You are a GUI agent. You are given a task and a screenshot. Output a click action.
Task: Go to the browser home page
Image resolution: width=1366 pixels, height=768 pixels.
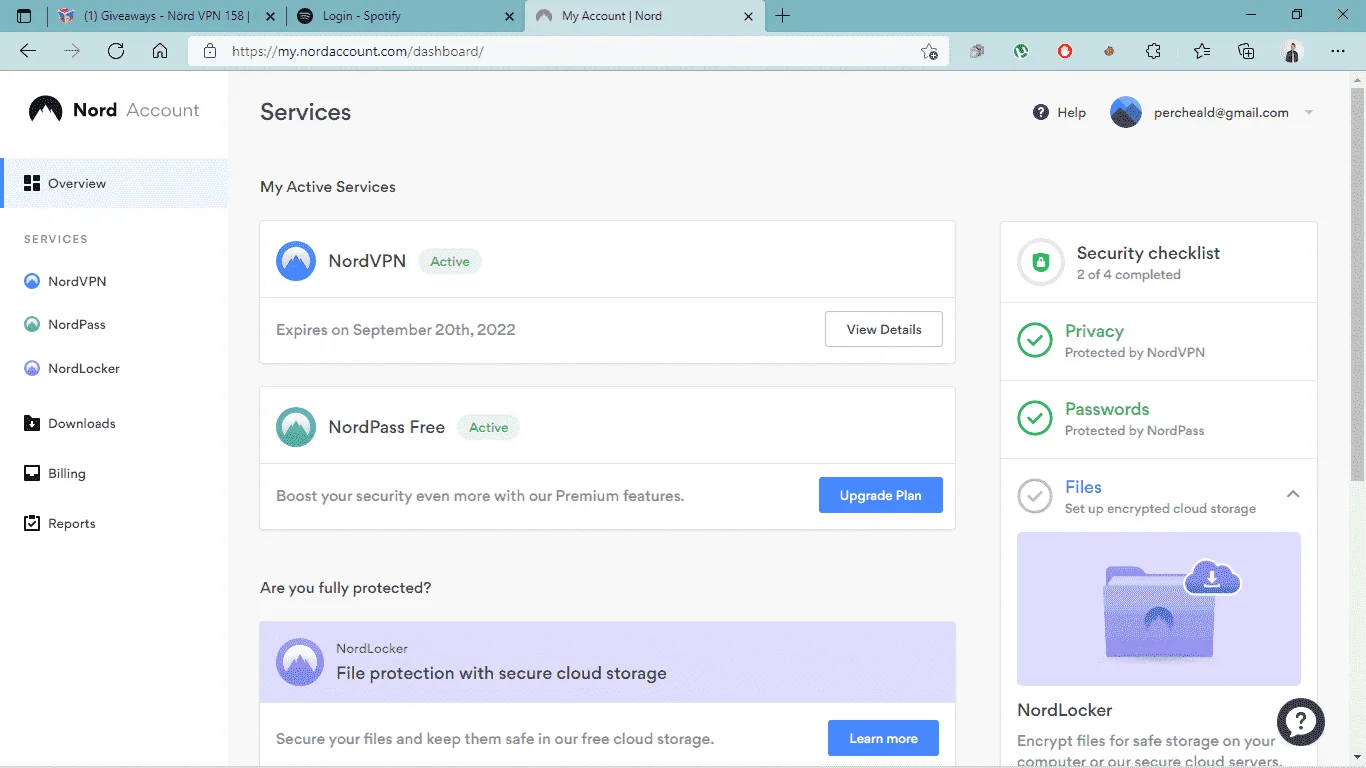coord(160,52)
